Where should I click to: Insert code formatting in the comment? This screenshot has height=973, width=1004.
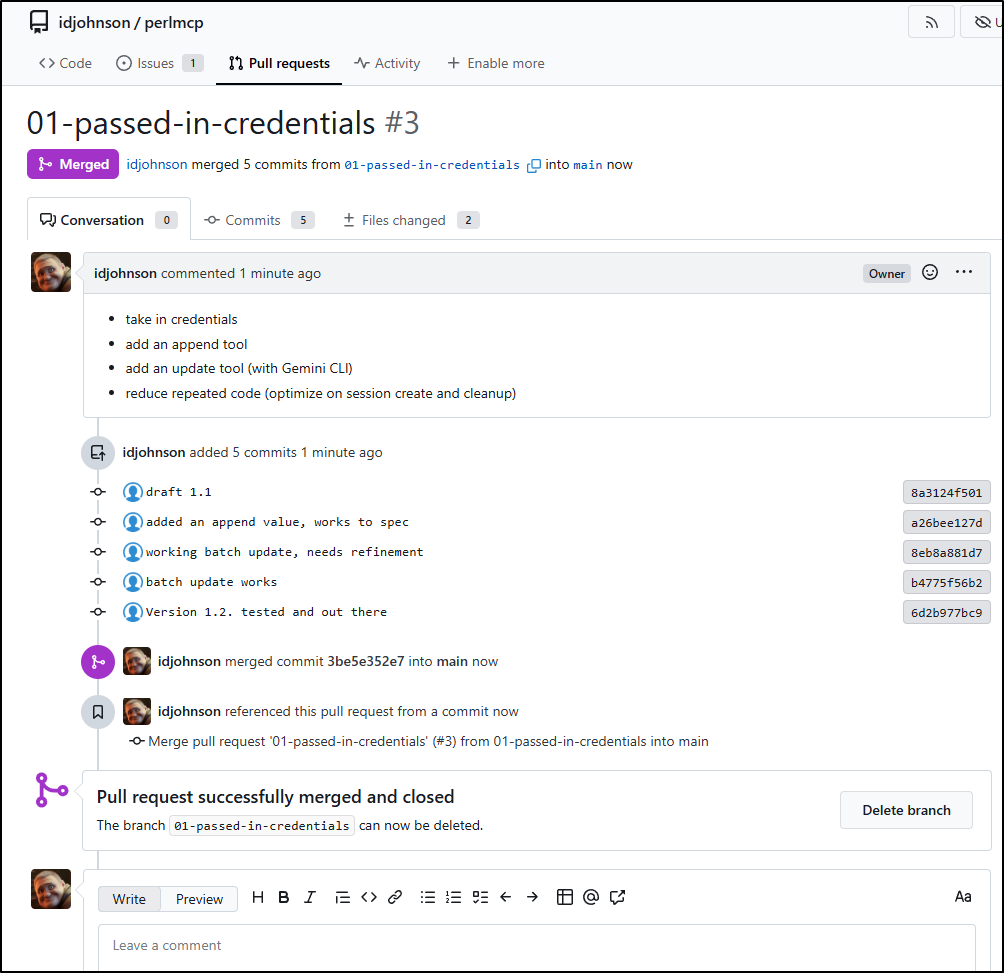click(369, 897)
